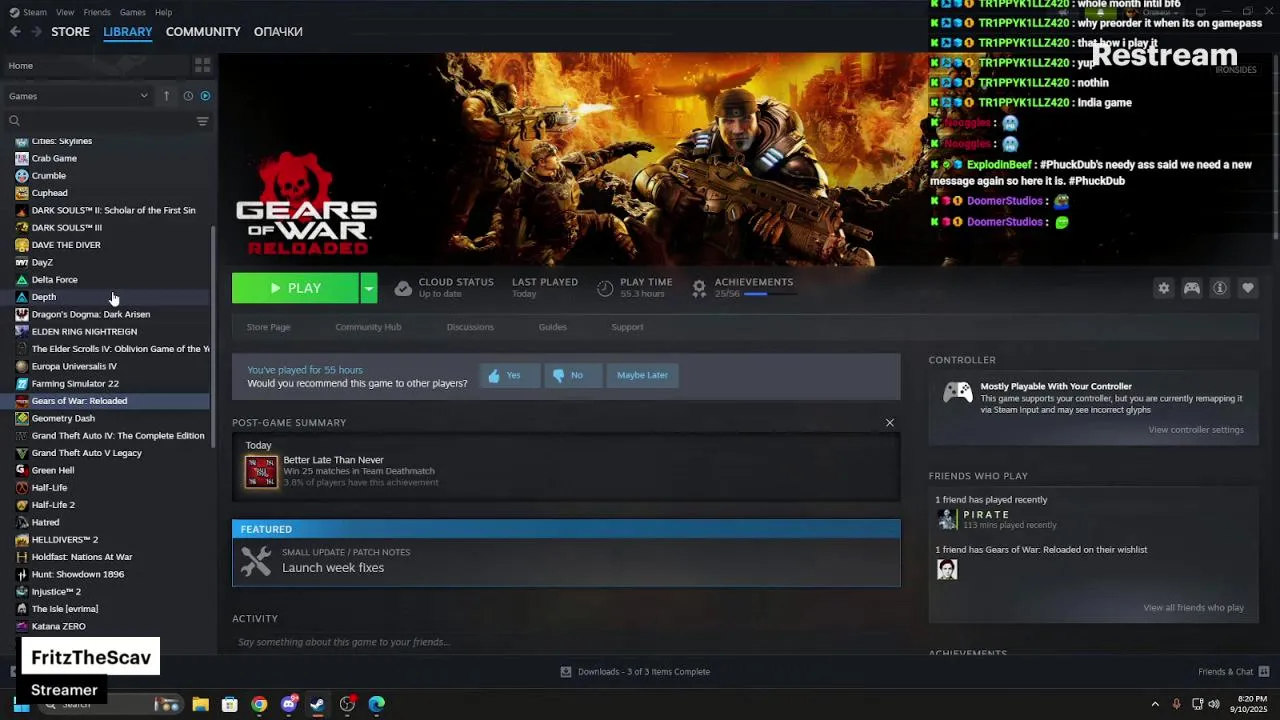Click the Friends & Chat icon
The height and width of the screenshot is (720, 1280).
coord(1264,672)
